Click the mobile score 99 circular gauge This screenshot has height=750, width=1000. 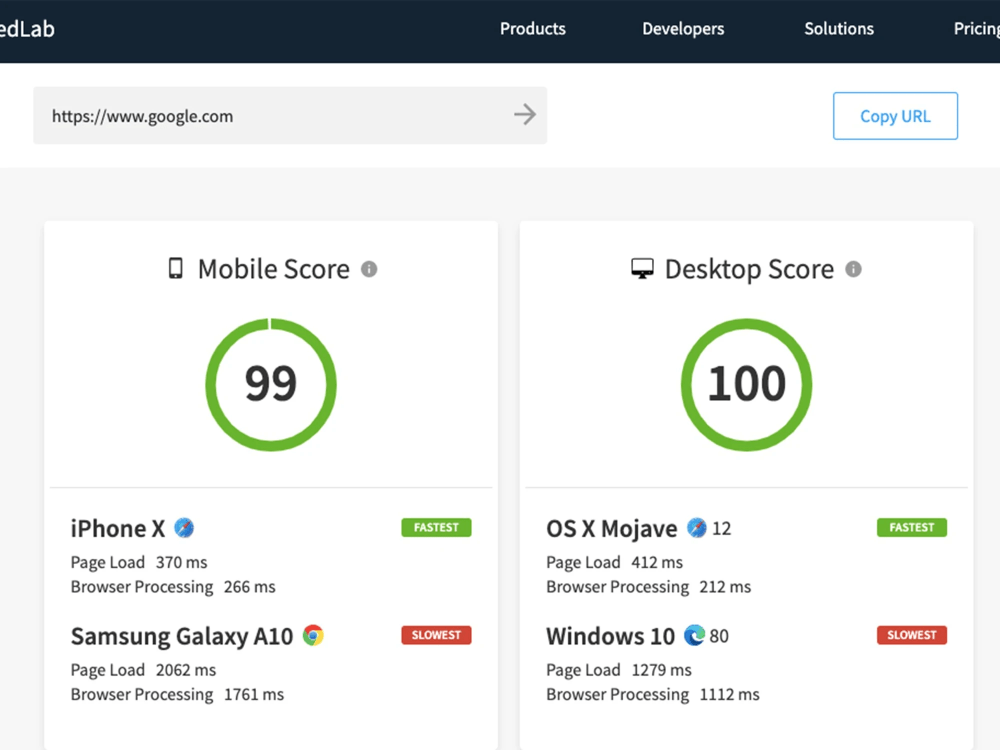pos(271,385)
